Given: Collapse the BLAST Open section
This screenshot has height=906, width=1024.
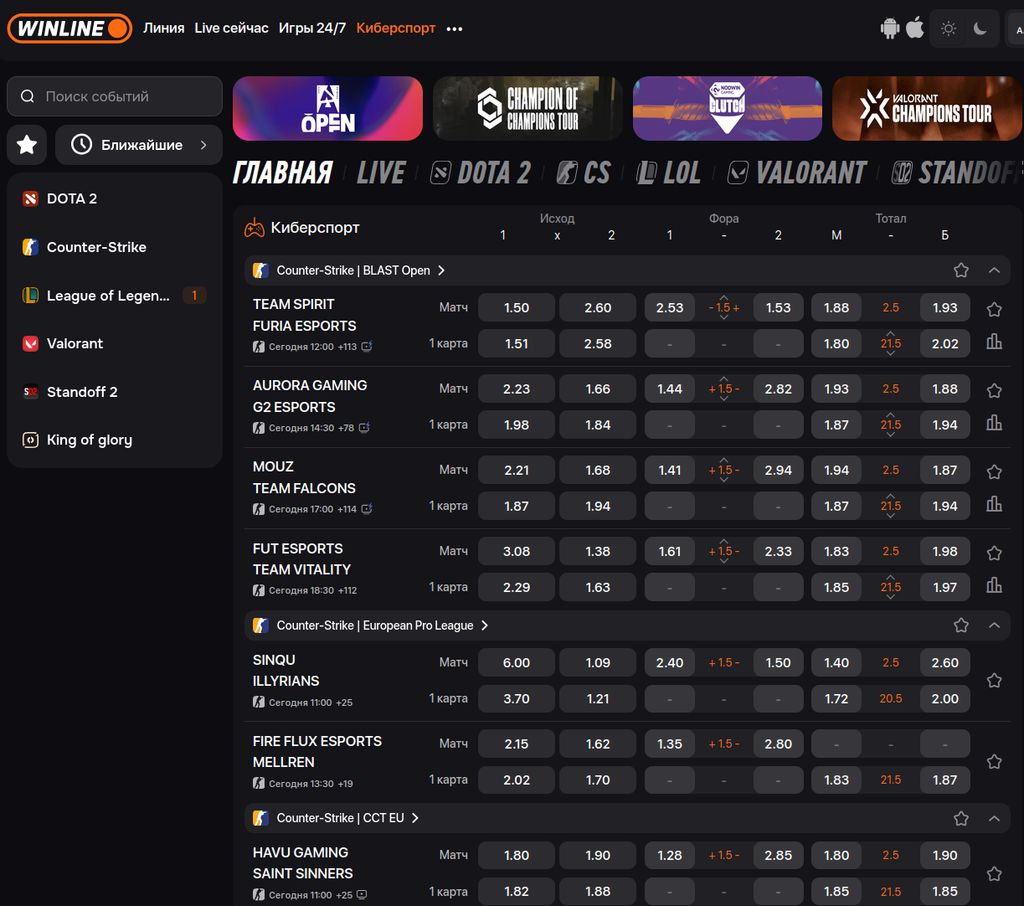Looking at the screenshot, I should click(x=994, y=270).
